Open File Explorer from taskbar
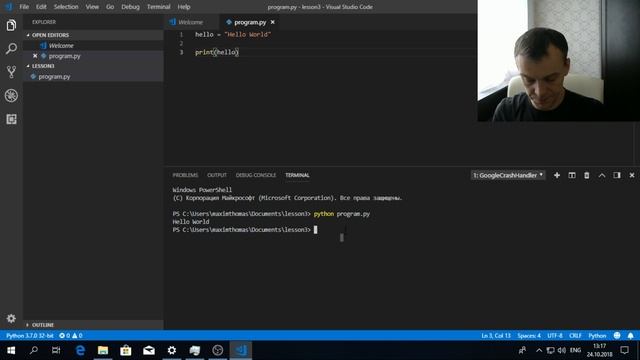Screen dimensions: 640x360 [103, 350]
